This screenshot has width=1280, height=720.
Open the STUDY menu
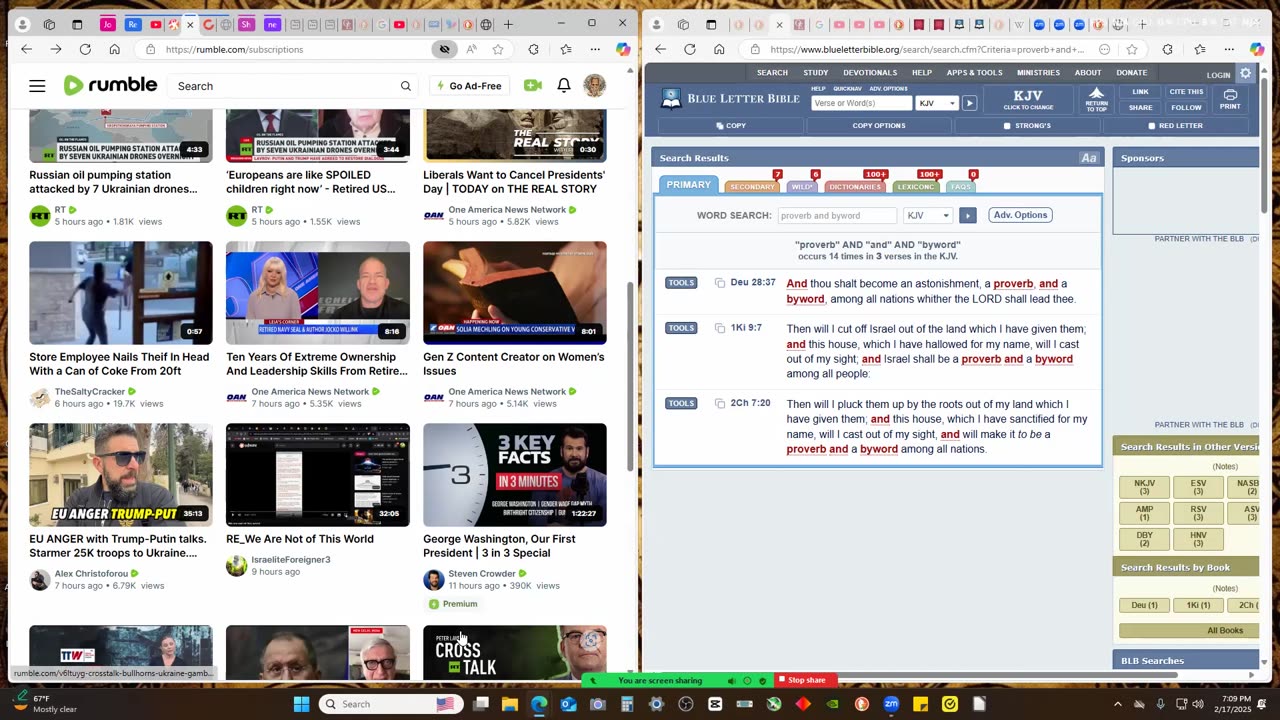click(815, 73)
